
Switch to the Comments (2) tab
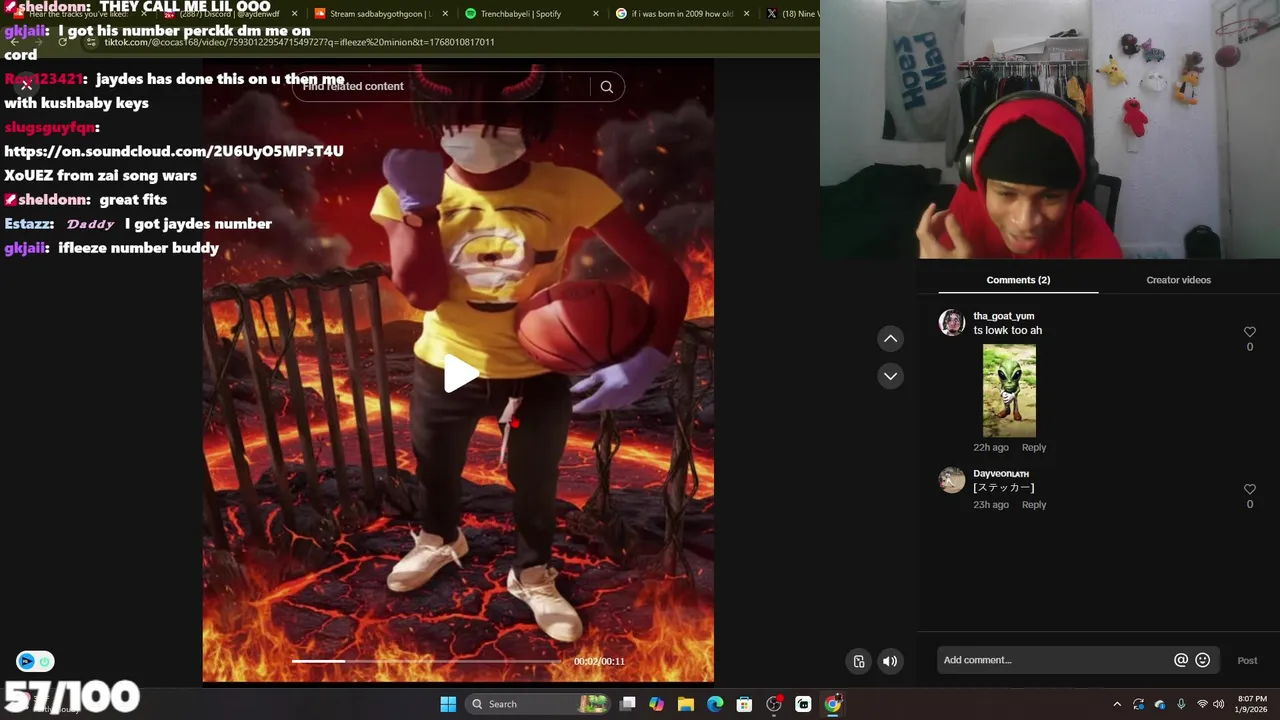[x=1018, y=280]
